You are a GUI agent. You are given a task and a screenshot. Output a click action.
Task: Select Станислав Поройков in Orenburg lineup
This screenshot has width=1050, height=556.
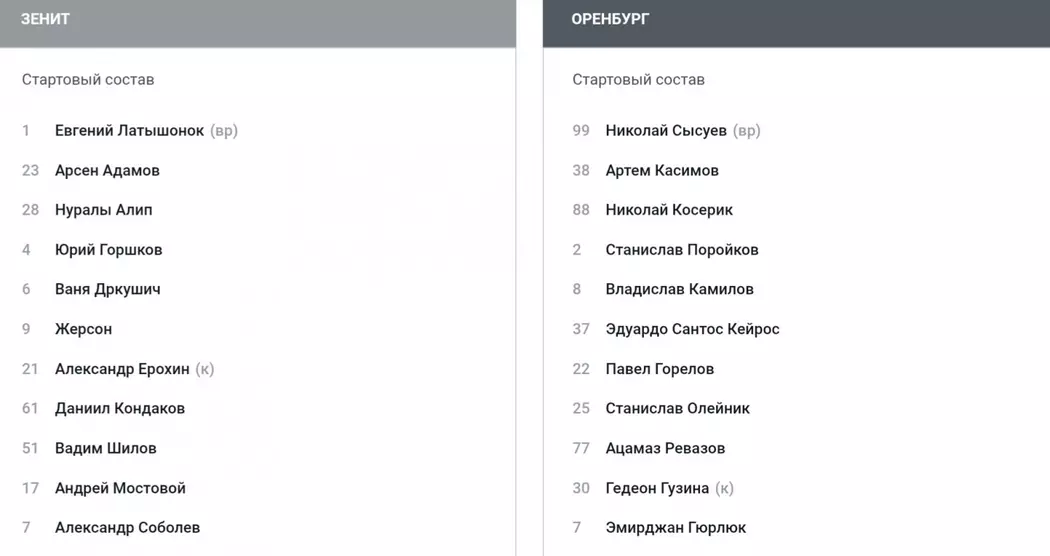682,250
